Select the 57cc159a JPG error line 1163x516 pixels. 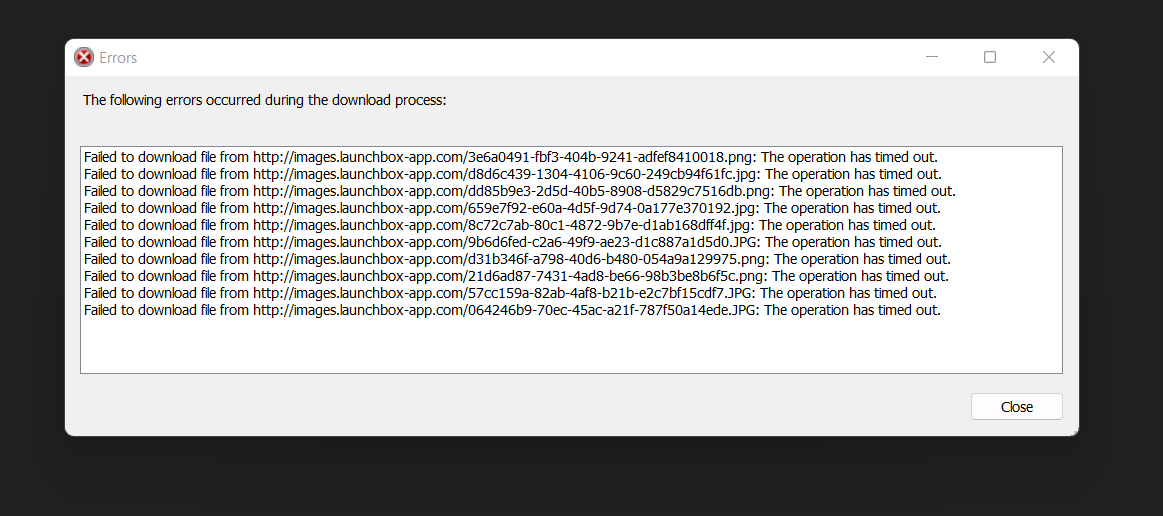tap(510, 294)
